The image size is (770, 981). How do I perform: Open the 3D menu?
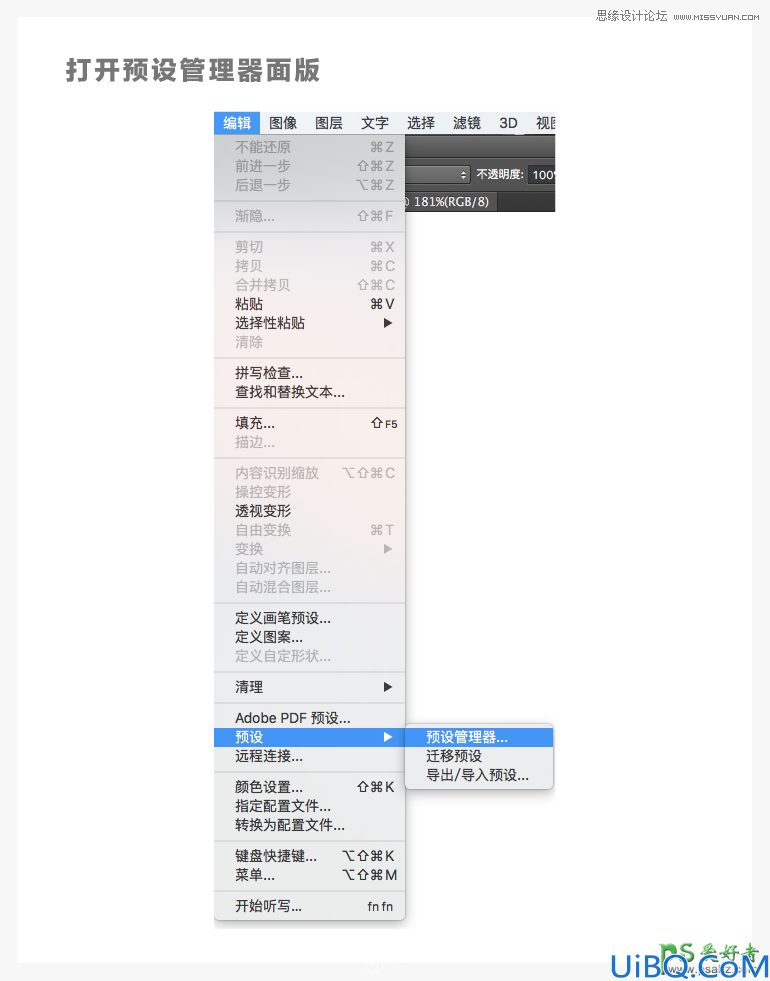(x=508, y=123)
